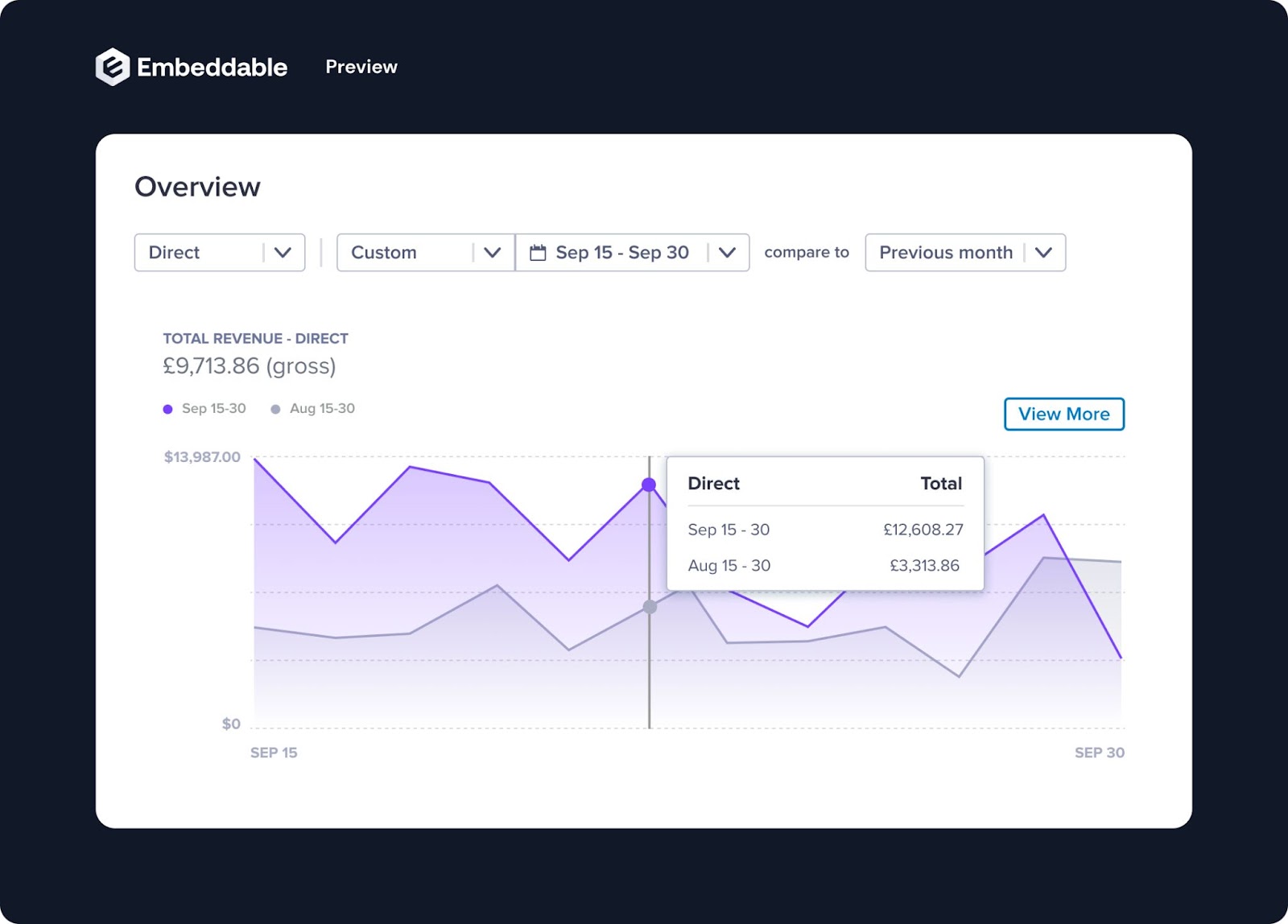Screen dimensions: 1288x924
Task: Click the calendar icon in date range picker
Action: [538, 253]
